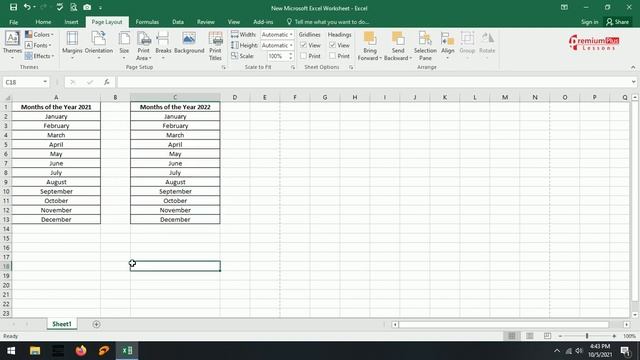Screen dimensions: 640x360
Task: Show hidden system tray icons
Action: tap(557, 351)
